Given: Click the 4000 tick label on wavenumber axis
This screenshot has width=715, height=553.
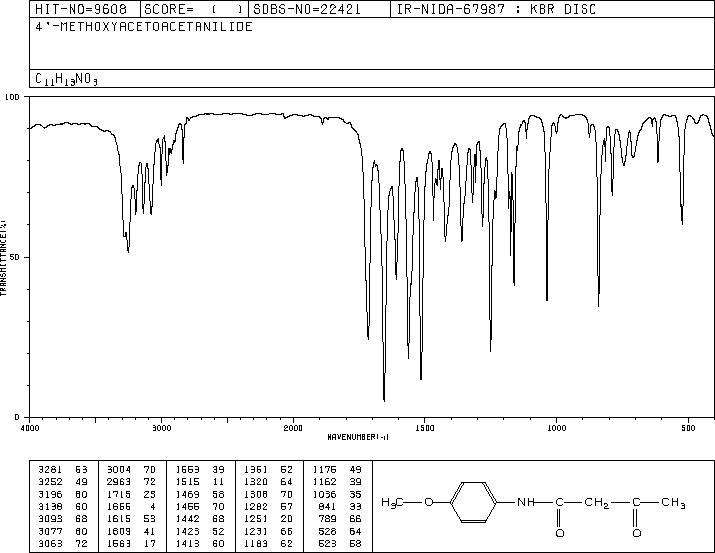Looking at the screenshot, I should (x=30, y=428).
